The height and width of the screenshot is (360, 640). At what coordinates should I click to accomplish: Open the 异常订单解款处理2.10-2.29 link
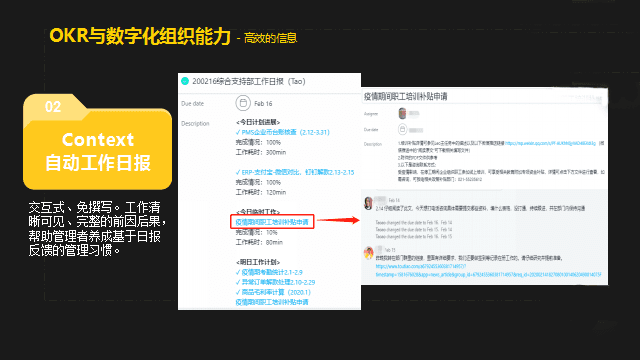click(x=275, y=282)
